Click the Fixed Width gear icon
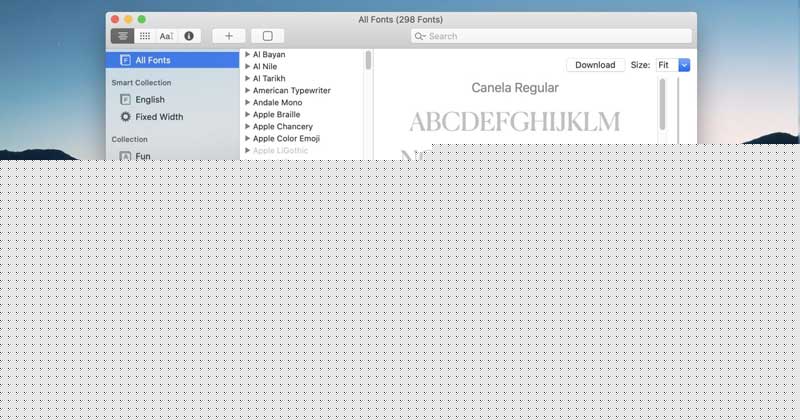 pos(125,117)
